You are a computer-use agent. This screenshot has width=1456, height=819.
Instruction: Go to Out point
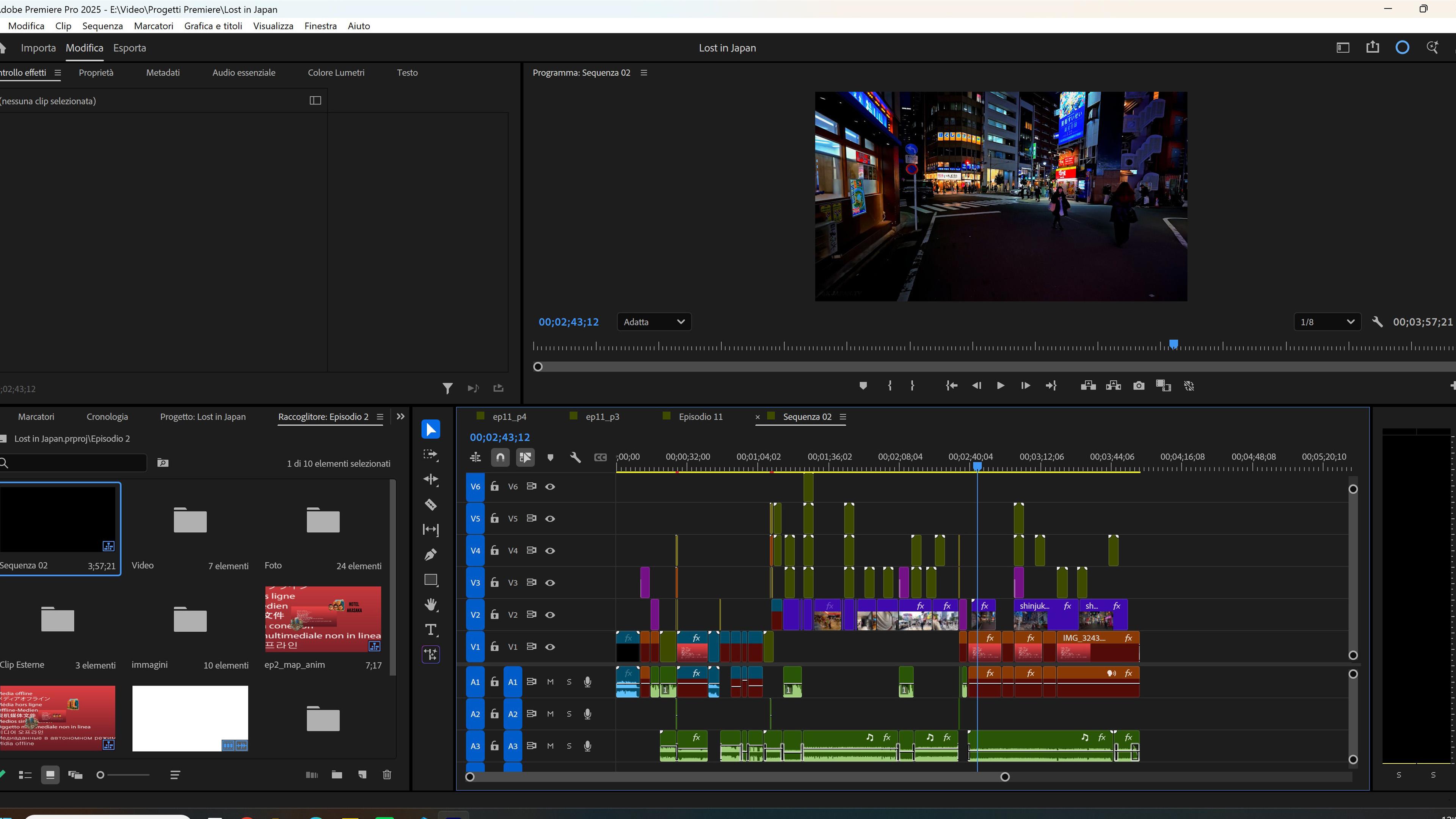[x=1051, y=386]
